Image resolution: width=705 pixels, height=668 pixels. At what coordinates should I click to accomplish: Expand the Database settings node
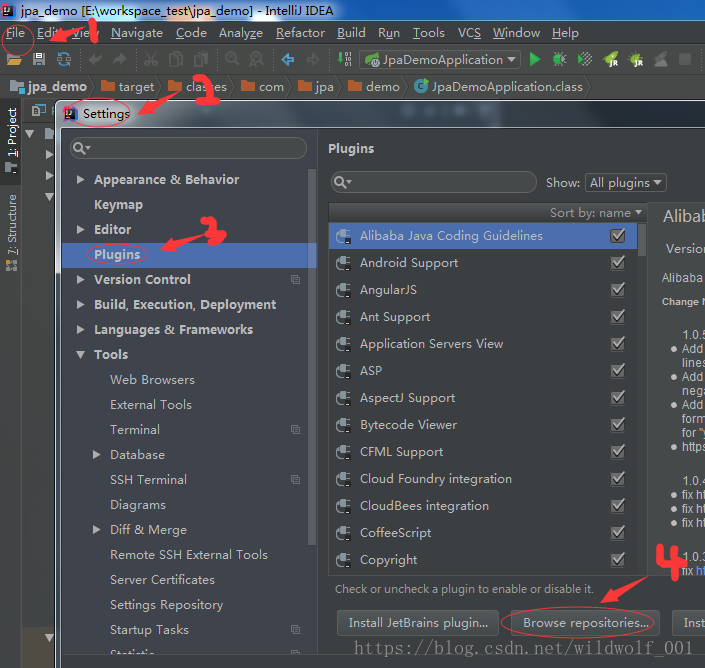(96, 454)
